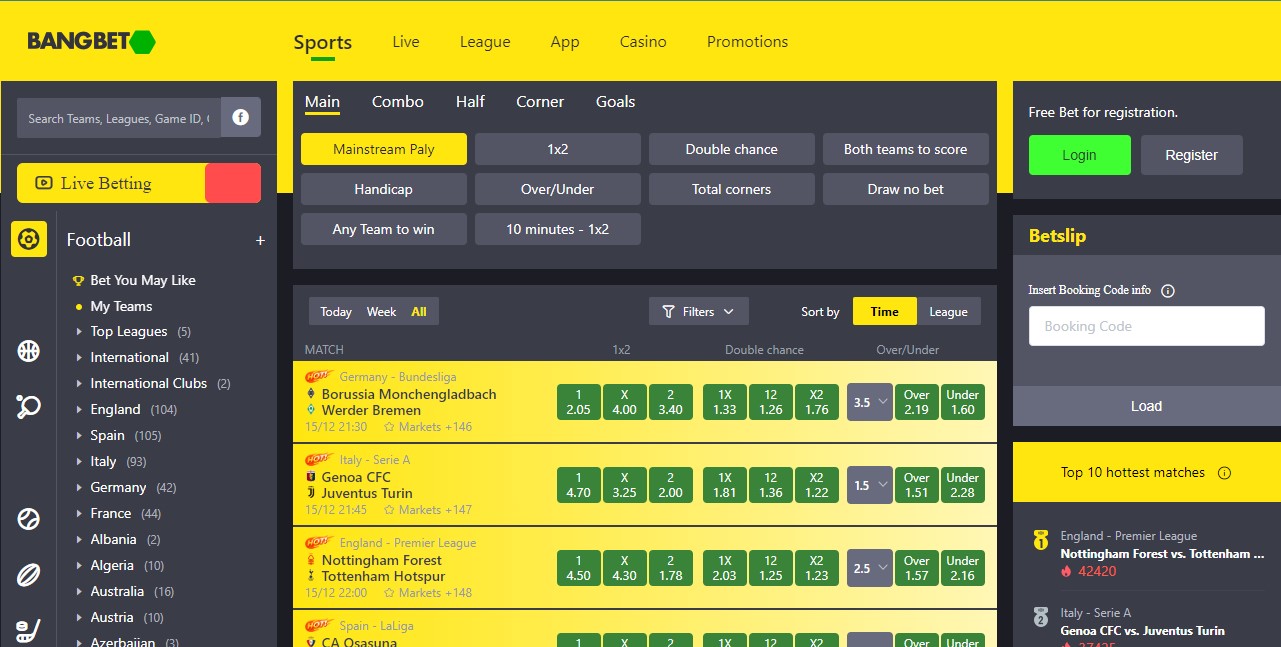Pick Over 1.57 for Nottingham Forest match
Viewport: 1281px width, 647px height.
(916, 568)
